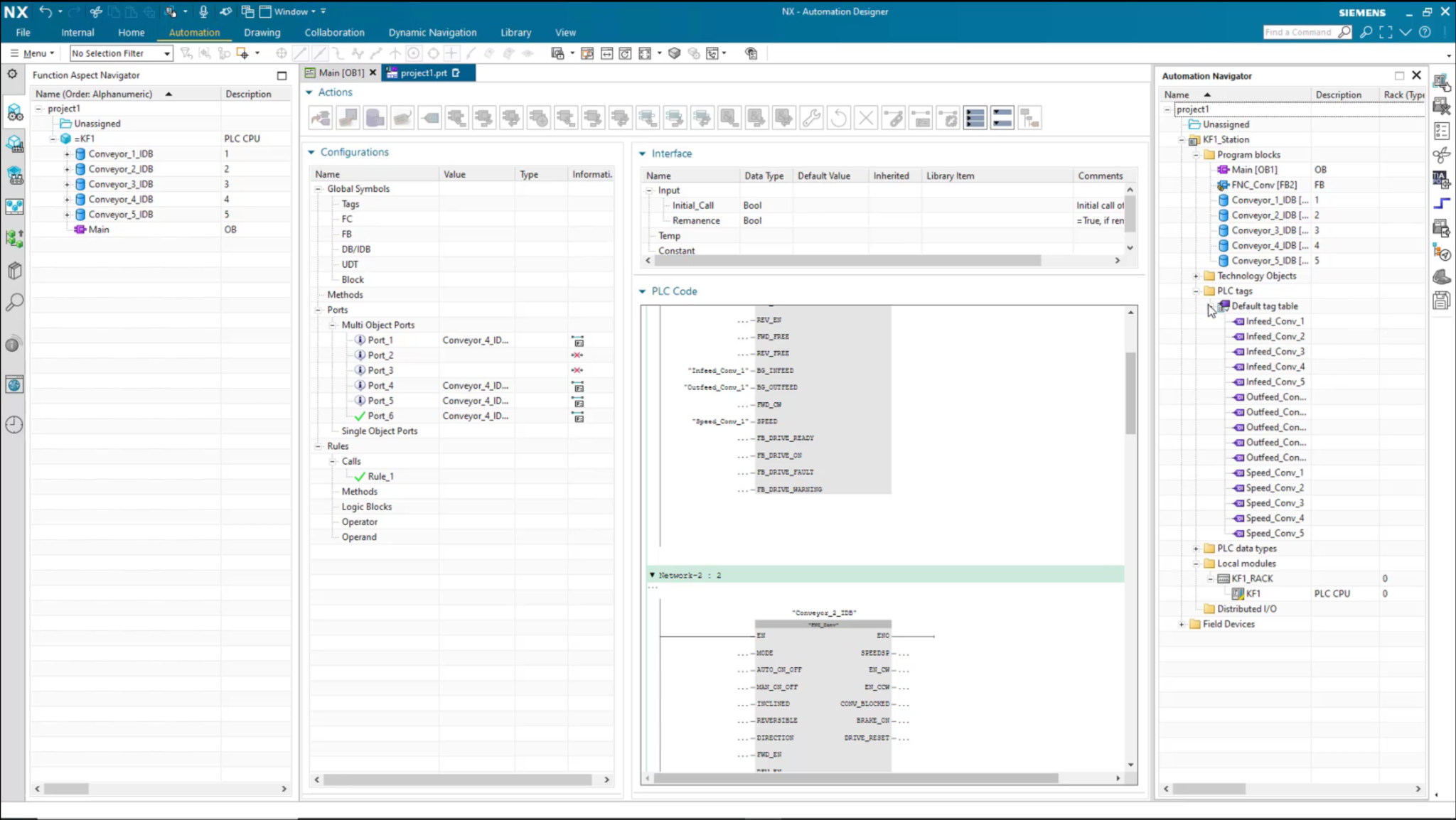Click the green checkmark beside Rule_1

(x=360, y=476)
